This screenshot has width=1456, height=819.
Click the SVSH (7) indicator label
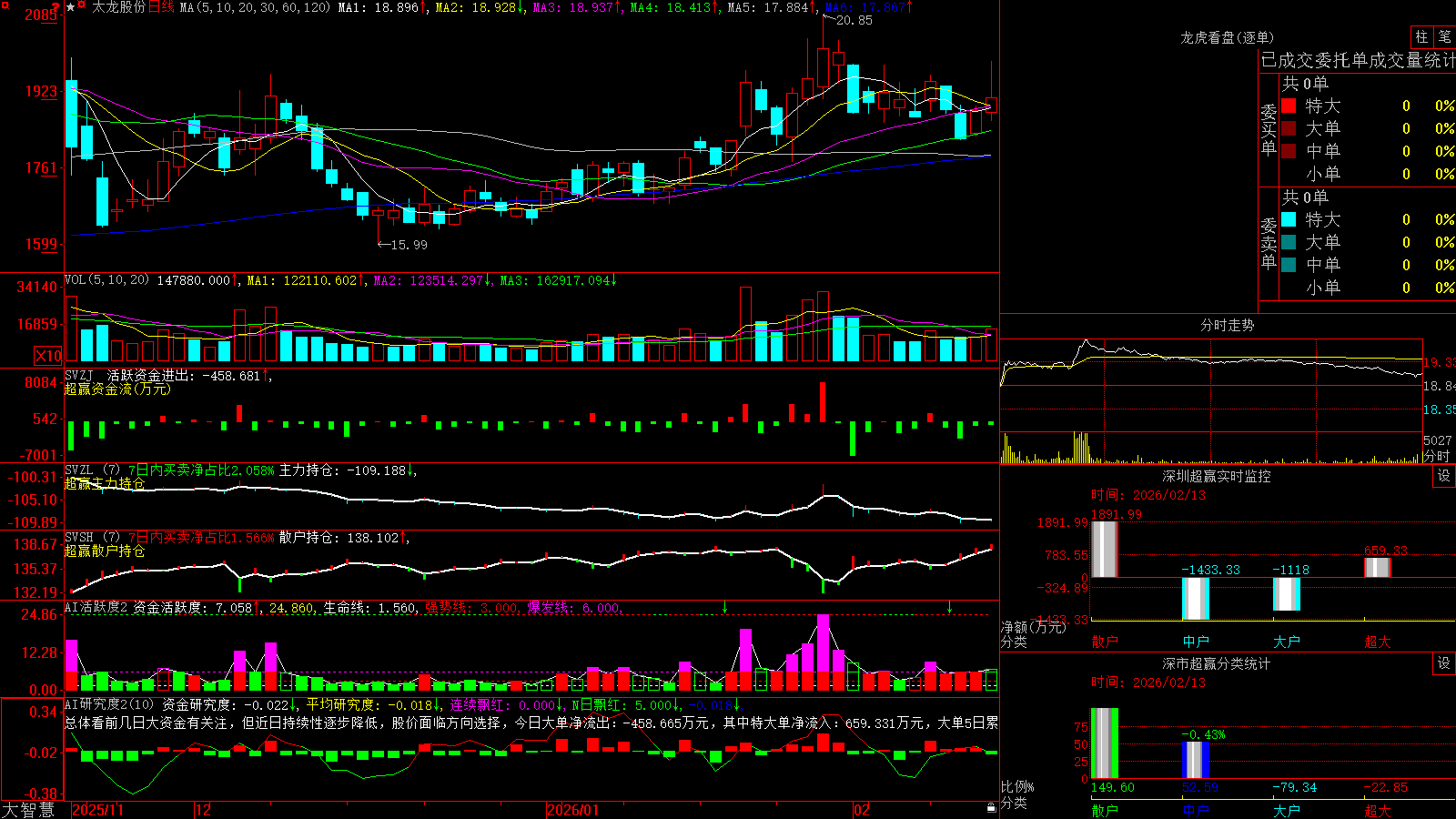pyautogui.click(x=92, y=538)
